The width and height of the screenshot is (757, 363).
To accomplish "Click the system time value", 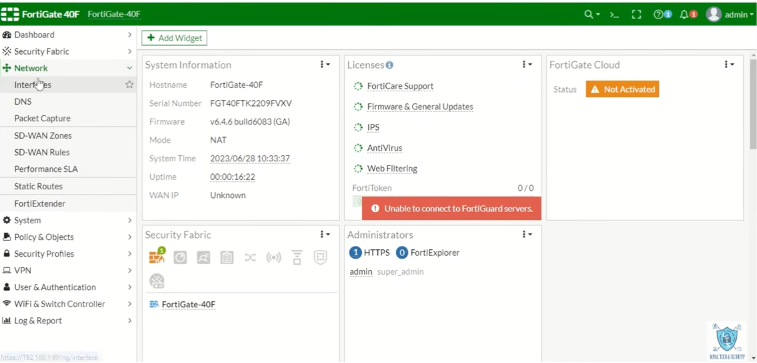I will pyautogui.click(x=250, y=159).
